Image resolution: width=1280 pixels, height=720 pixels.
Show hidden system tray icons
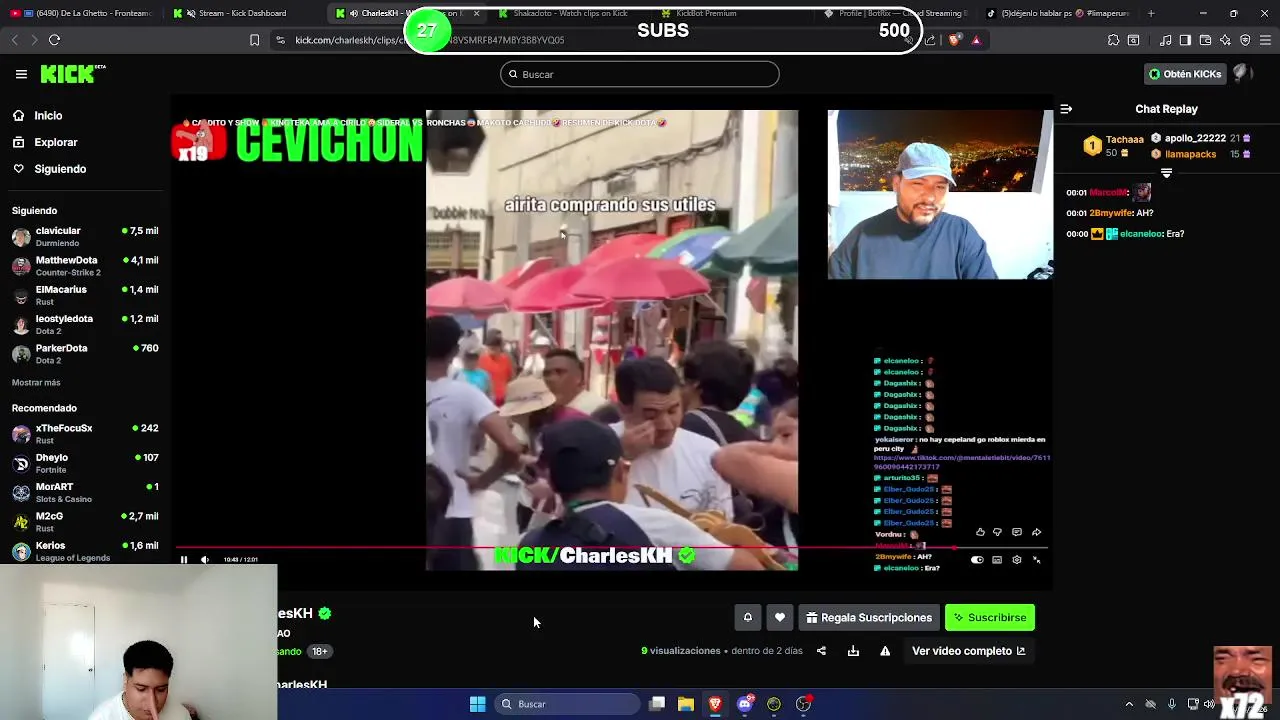pos(1129,704)
